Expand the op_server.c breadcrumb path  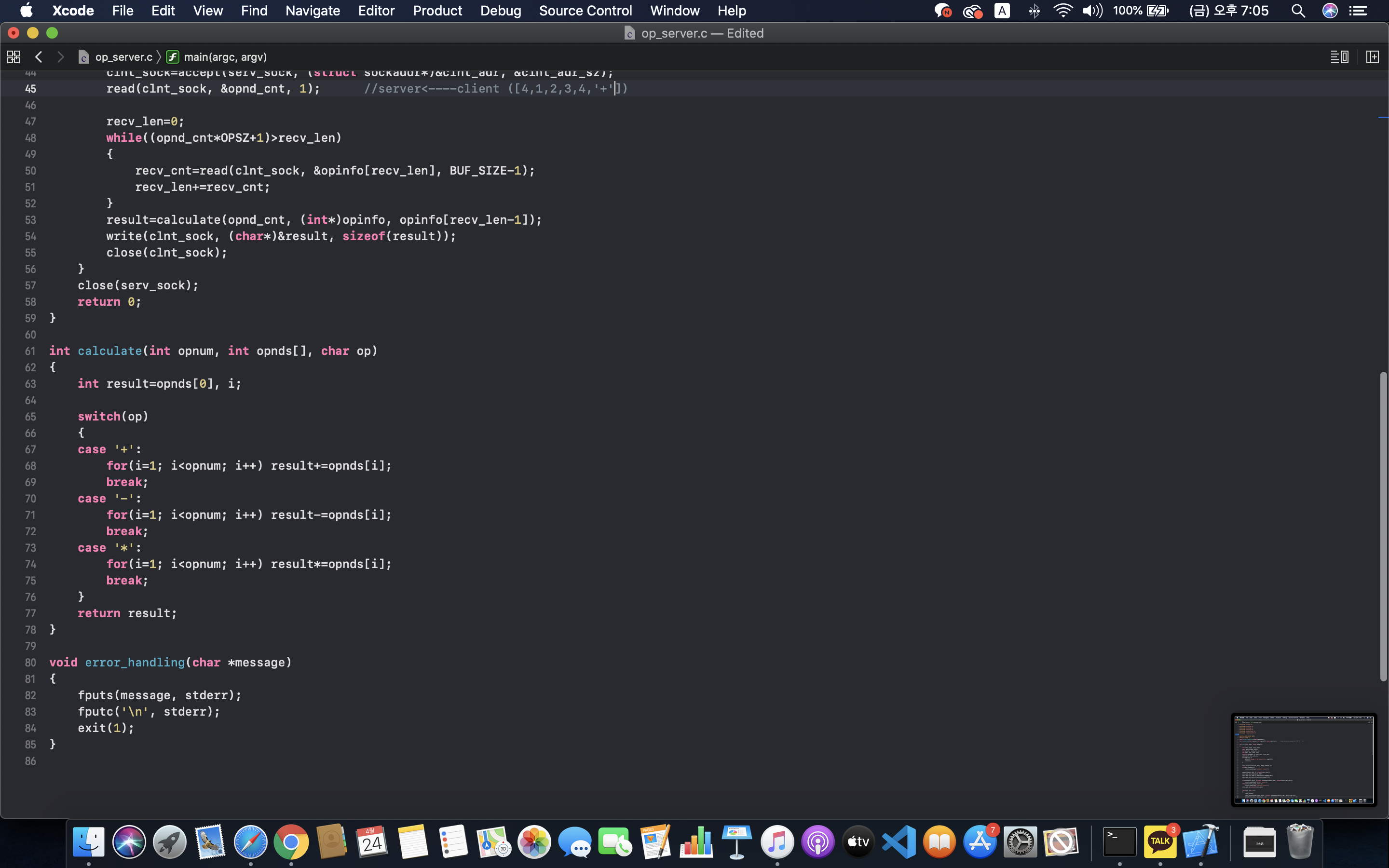[123, 57]
